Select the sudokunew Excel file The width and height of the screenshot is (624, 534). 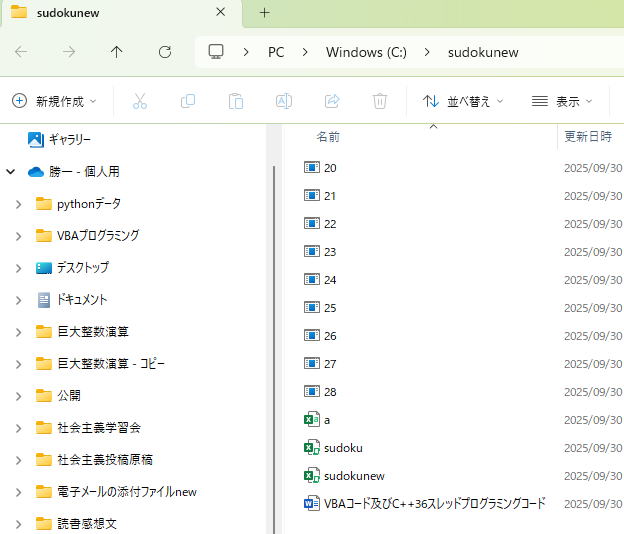pyautogui.click(x=354, y=476)
